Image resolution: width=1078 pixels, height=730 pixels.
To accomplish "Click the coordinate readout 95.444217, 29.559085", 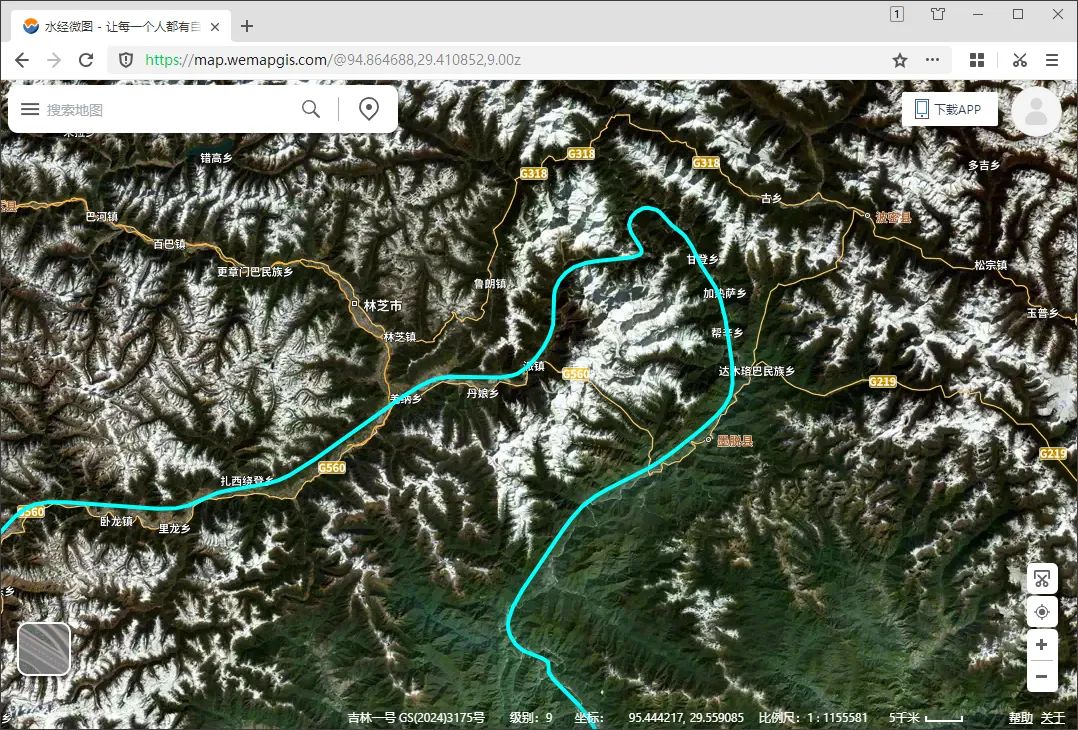I will click(x=685, y=718).
